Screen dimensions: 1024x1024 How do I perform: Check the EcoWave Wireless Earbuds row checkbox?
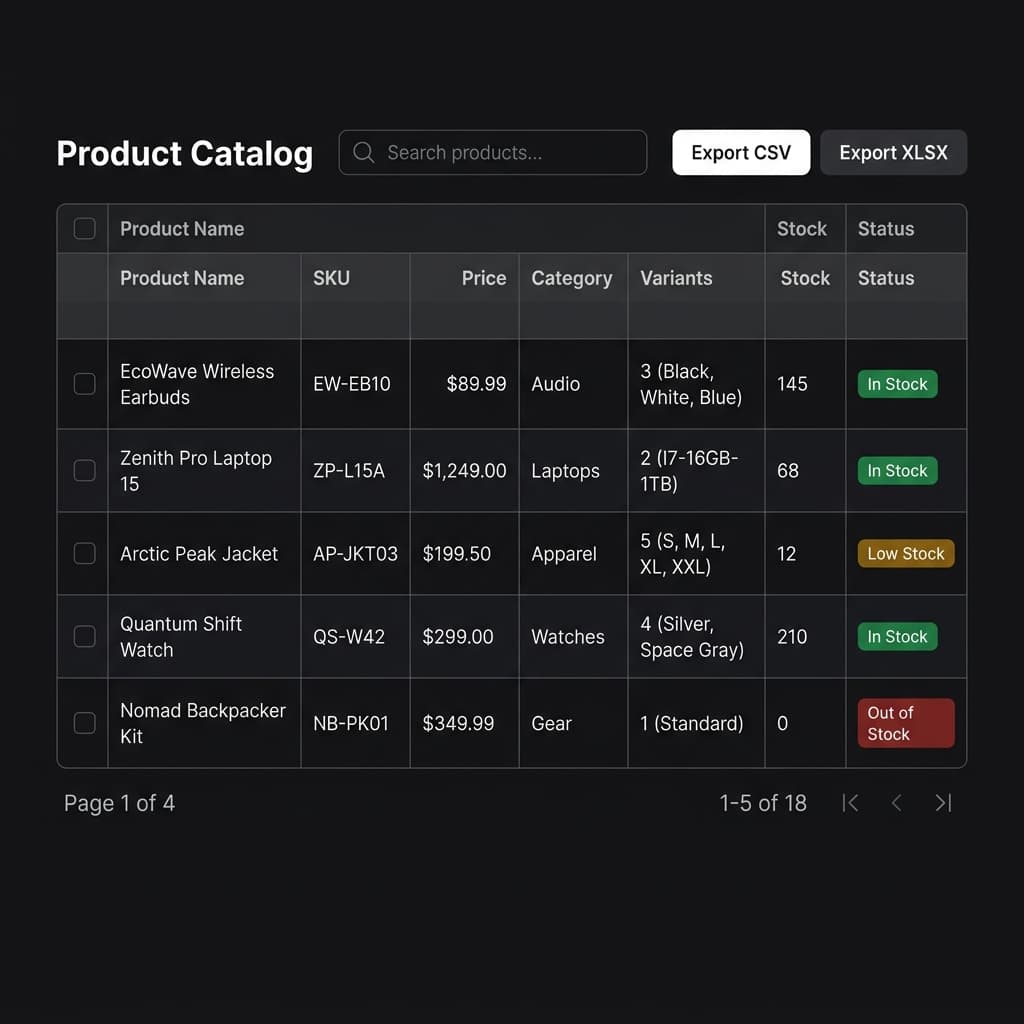84,384
